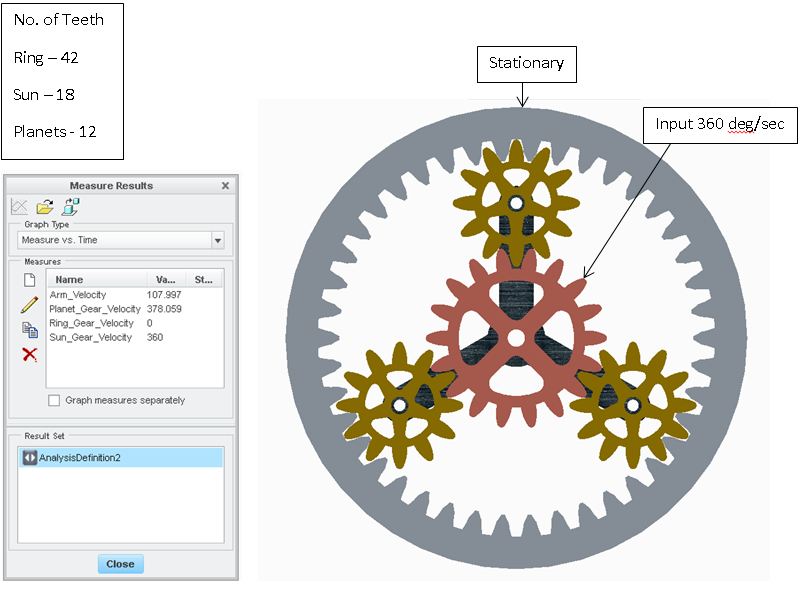Create a new measure with page icon
The height and width of the screenshot is (591, 802).
(30, 280)
